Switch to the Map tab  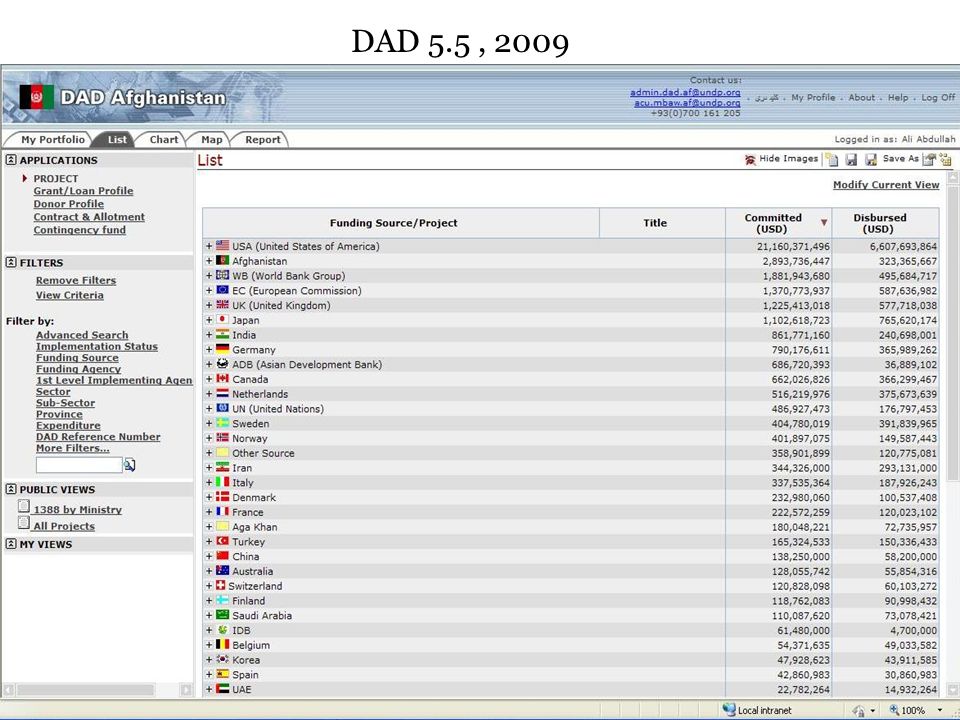tap(212, 140)
